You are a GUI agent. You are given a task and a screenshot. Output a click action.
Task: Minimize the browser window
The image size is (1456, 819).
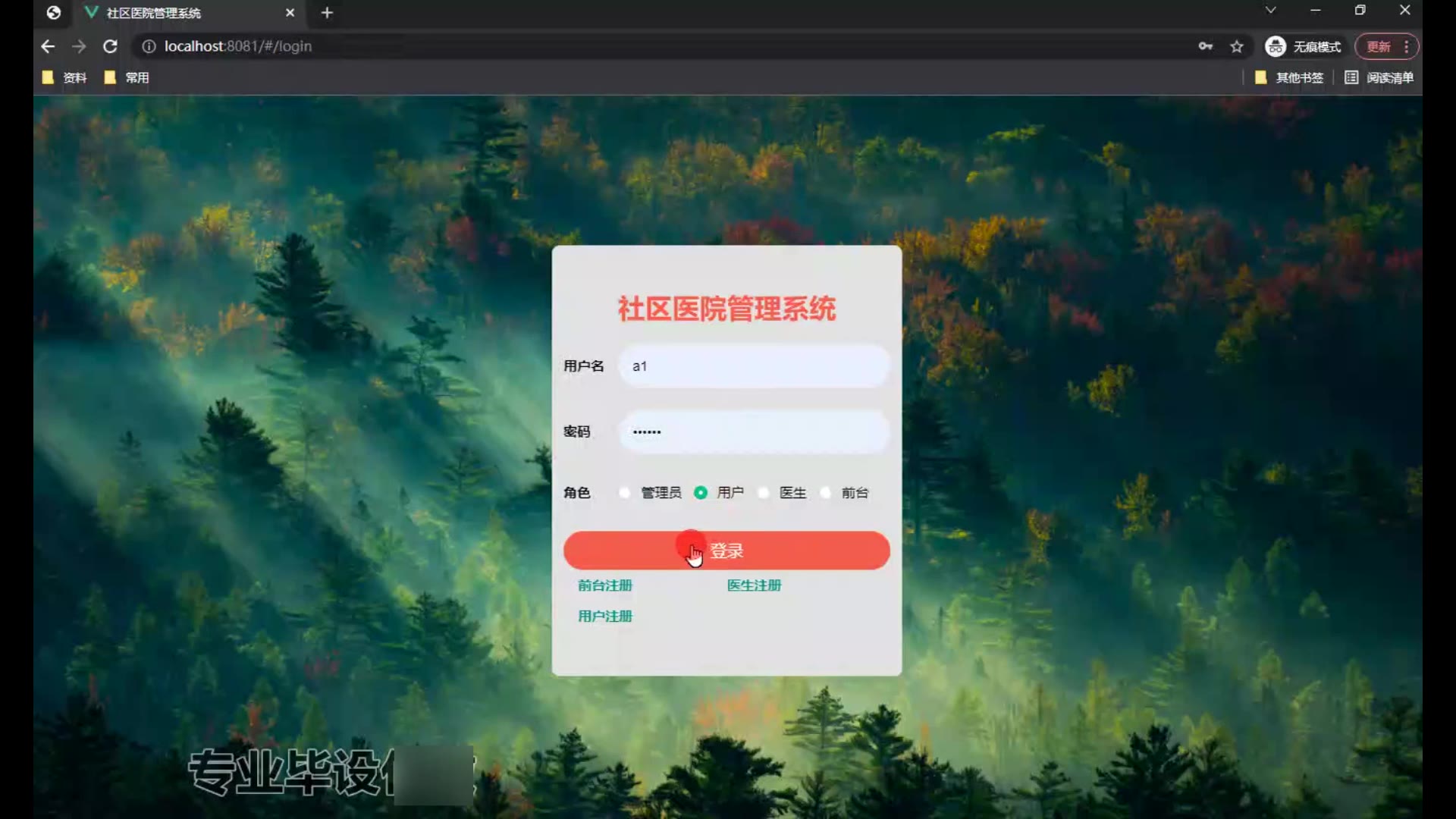[1316, 11]
